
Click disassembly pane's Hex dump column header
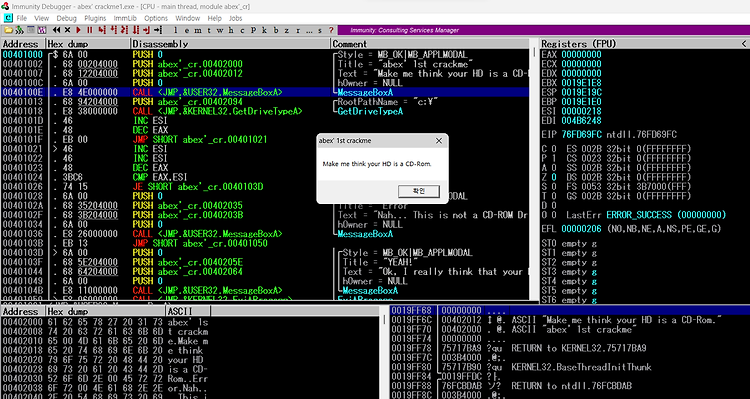tap(88, 44)
